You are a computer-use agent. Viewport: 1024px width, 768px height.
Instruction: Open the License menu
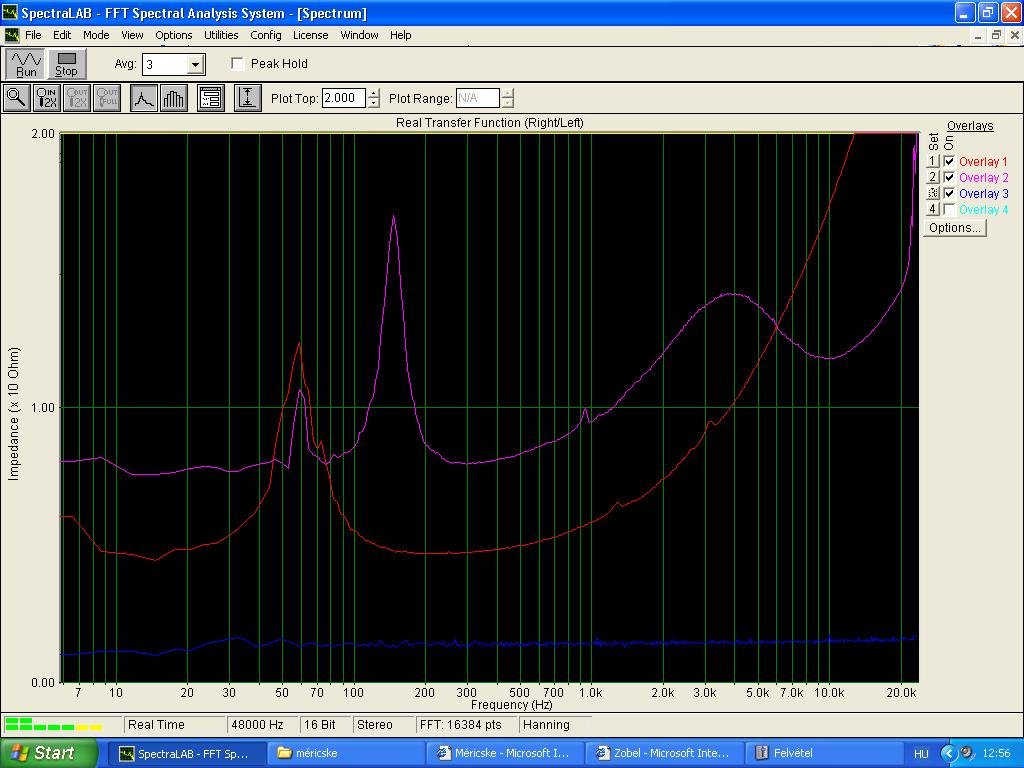point(310,35)
